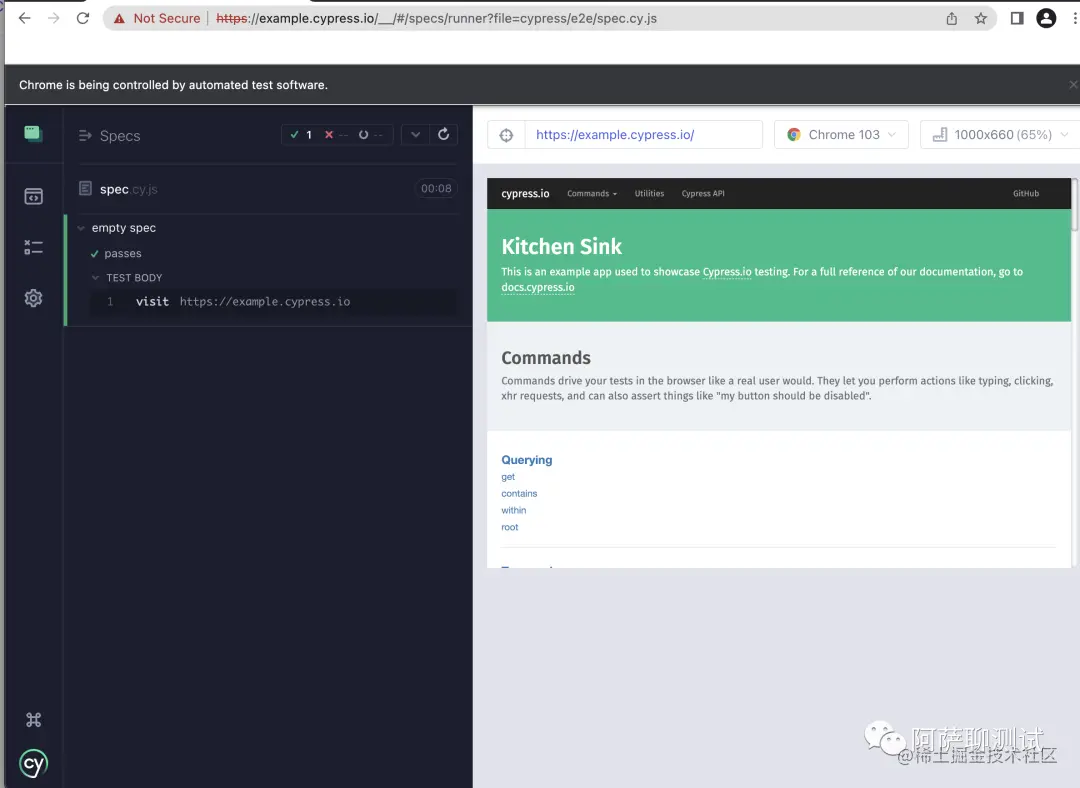This screenshot has width=1080, height=788.
Task: Open Cypress specs sidebar icon at top
Action: pyautogui.click(x=33, y=134)
